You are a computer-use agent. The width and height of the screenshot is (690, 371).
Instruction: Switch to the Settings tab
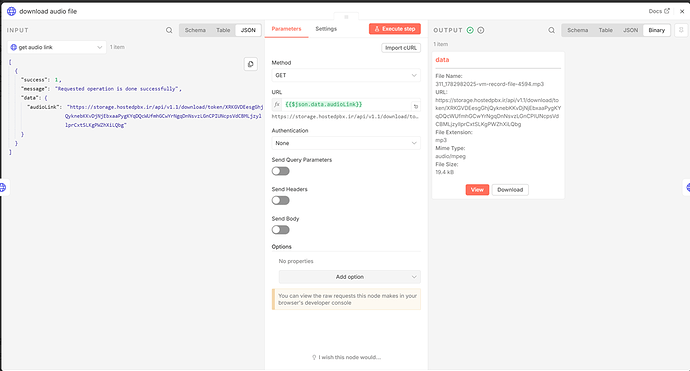[326, 29]
